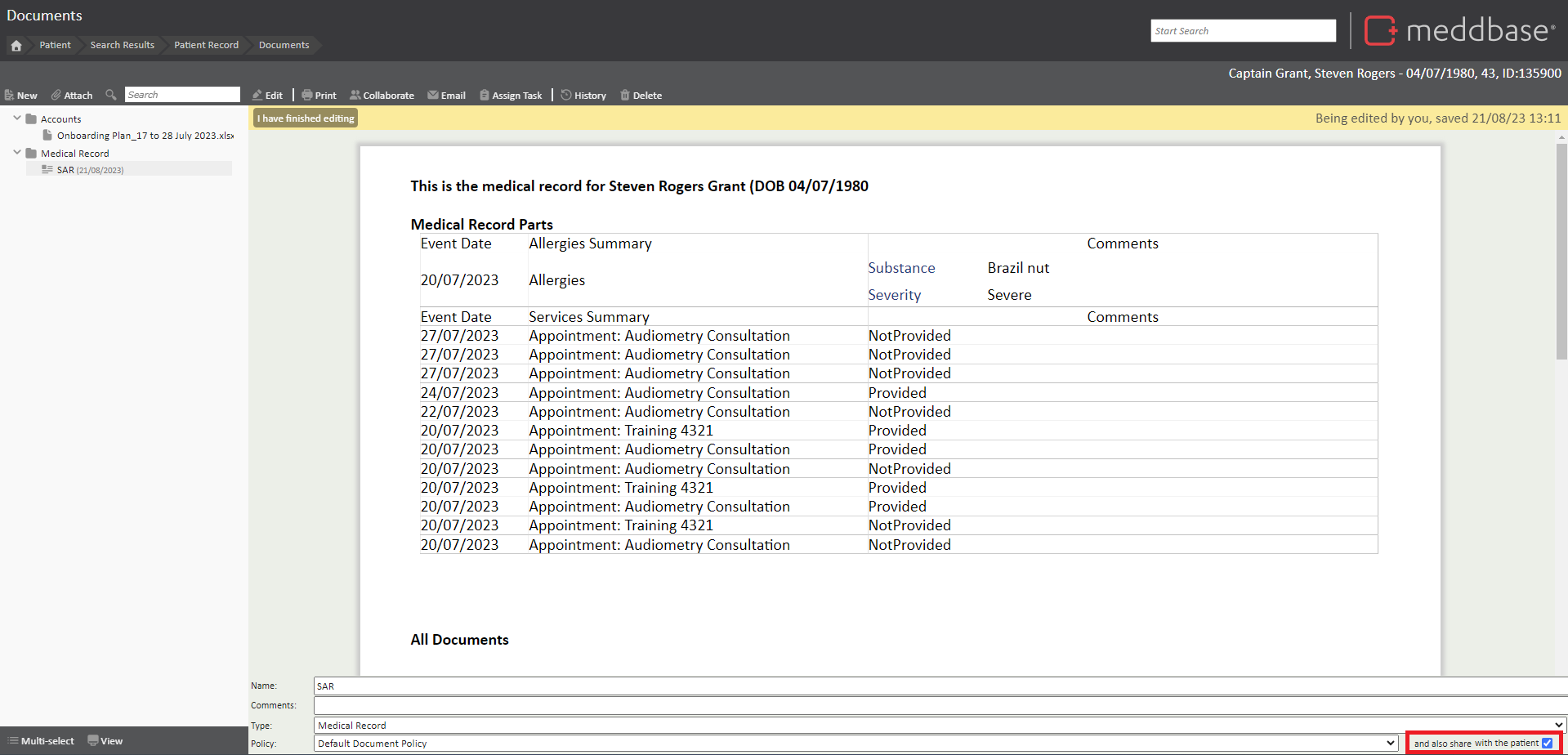Screen dimensions: 1568x755
Task: Open Collaborate from the toolbar
Action: (x=382, y=96)
